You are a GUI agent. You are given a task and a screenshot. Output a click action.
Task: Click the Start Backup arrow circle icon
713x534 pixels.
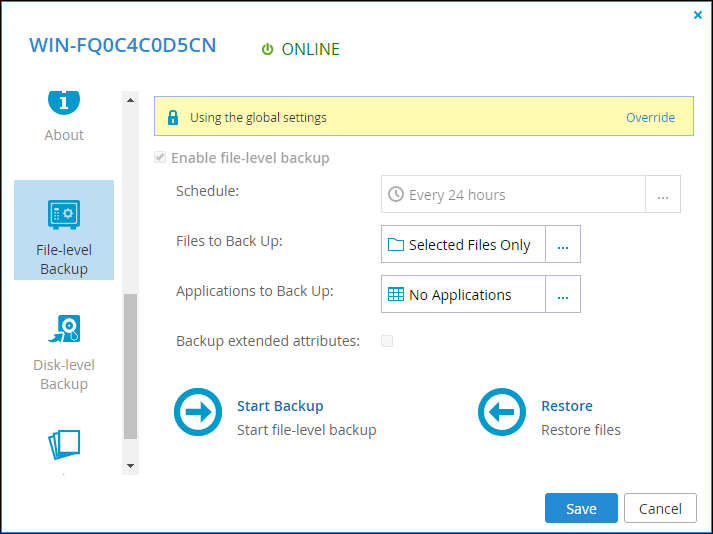(x=198, y=412)
